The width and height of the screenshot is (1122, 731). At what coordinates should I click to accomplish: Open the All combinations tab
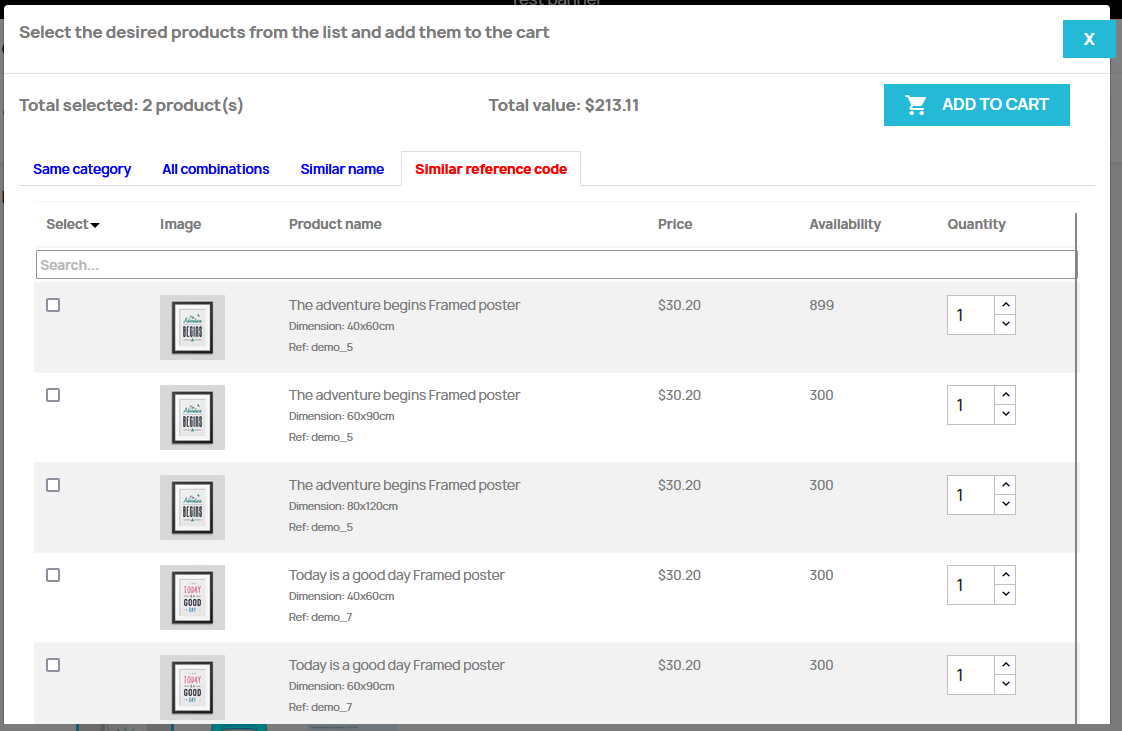[x=216, y=169]
